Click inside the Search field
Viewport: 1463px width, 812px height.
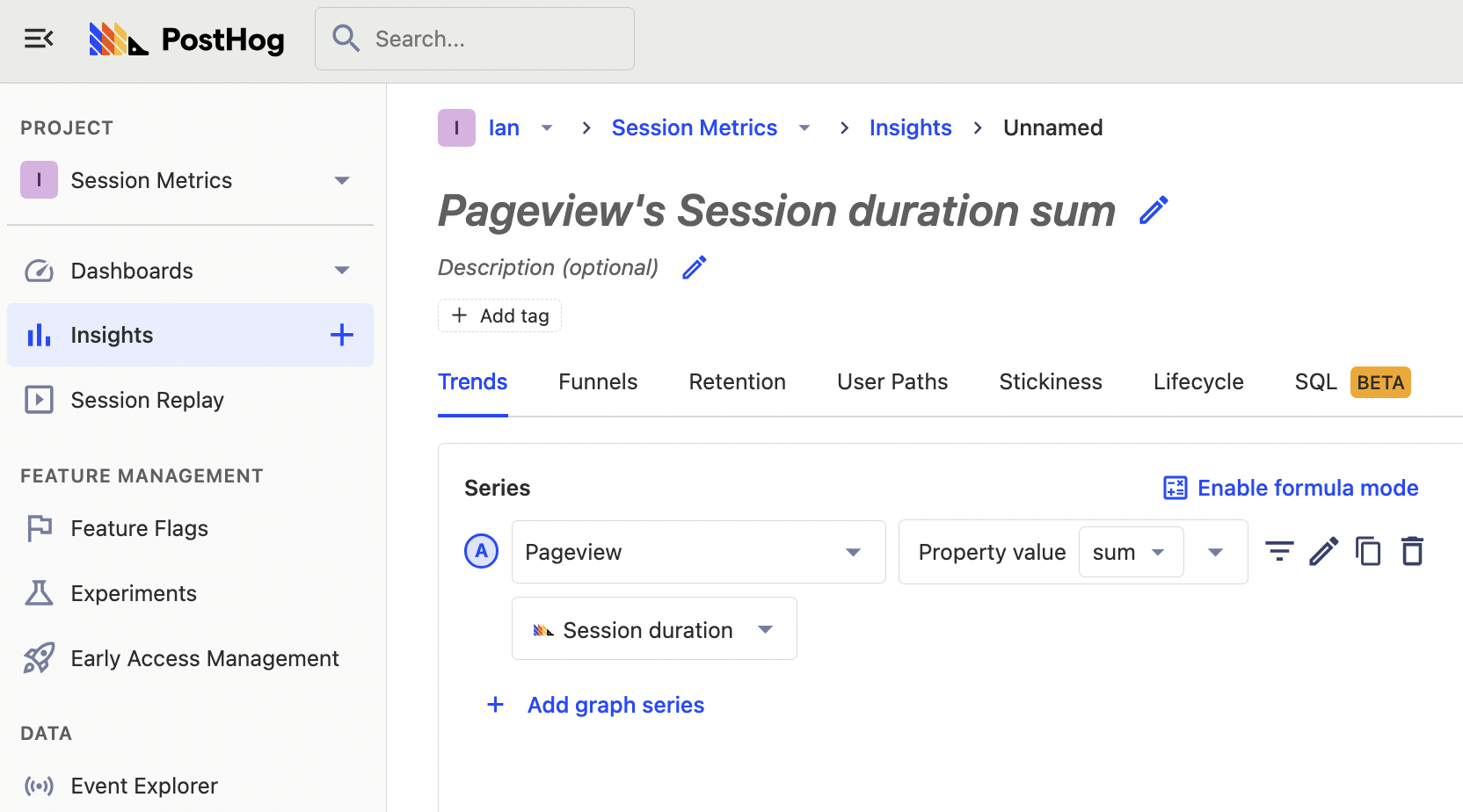475,39
